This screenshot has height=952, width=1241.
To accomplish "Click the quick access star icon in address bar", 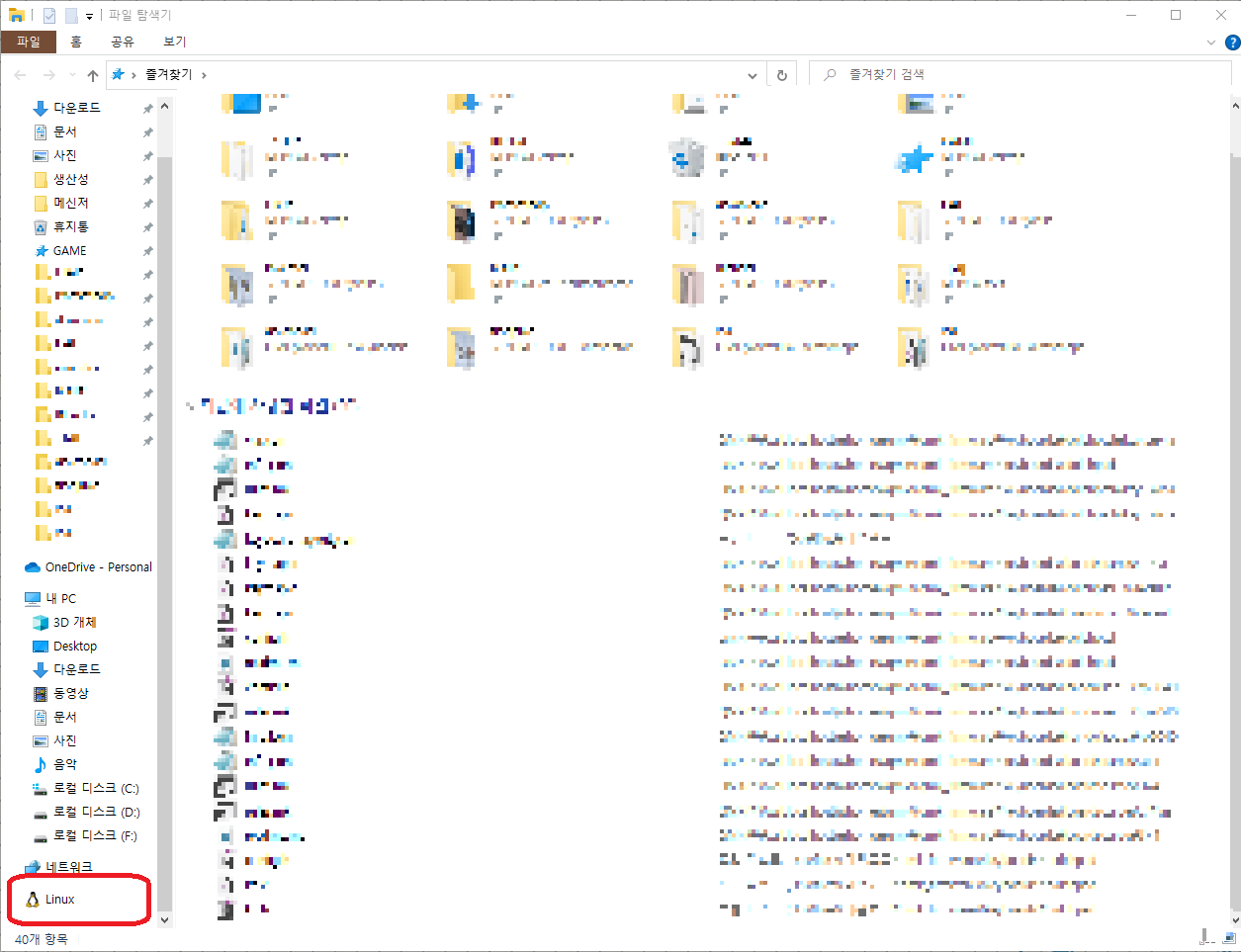I will [x=118, y=74].
